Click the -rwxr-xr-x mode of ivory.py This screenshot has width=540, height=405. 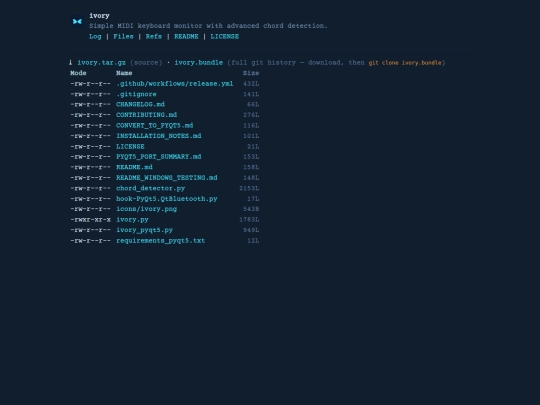tap(91, 219)
